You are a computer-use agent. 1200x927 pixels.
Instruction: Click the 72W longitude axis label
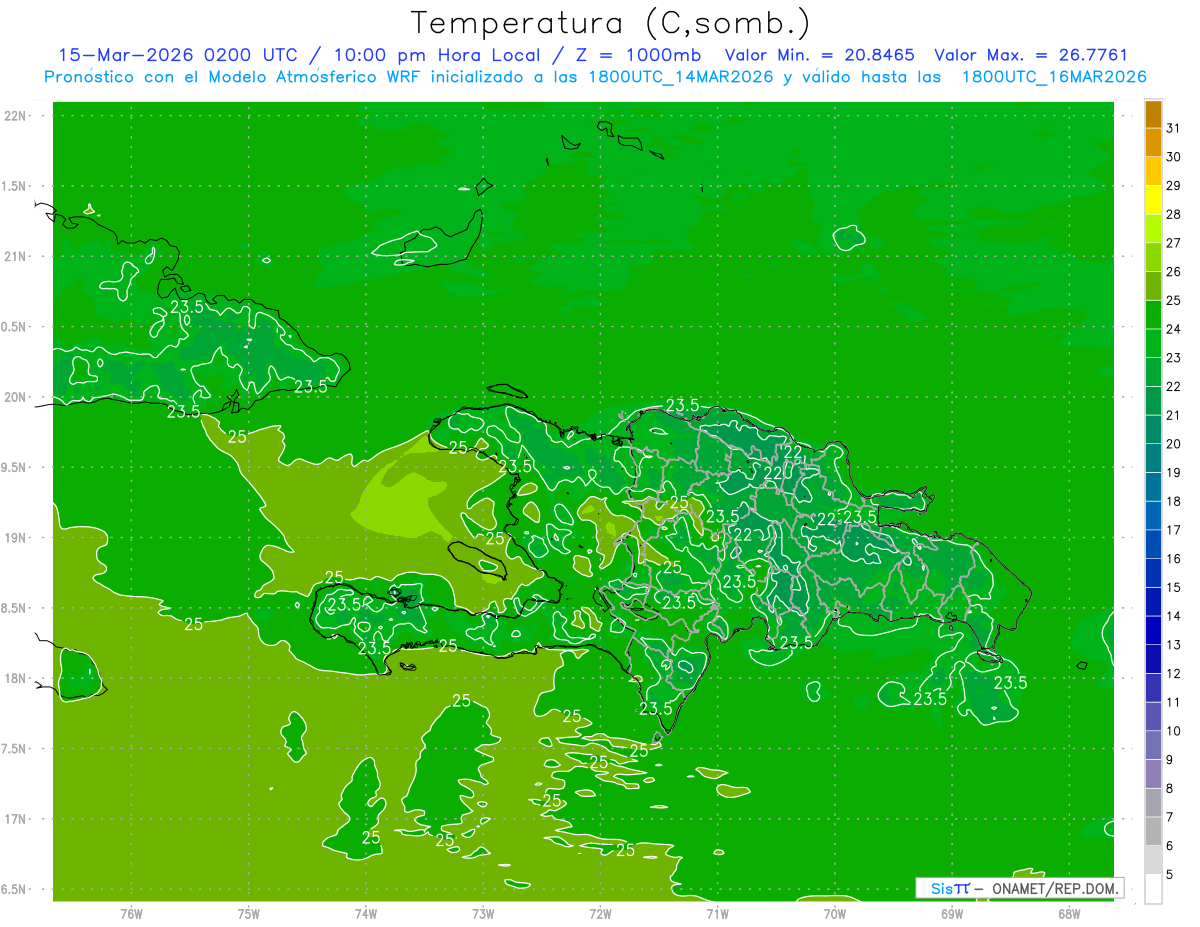click(x=600, y=913)
